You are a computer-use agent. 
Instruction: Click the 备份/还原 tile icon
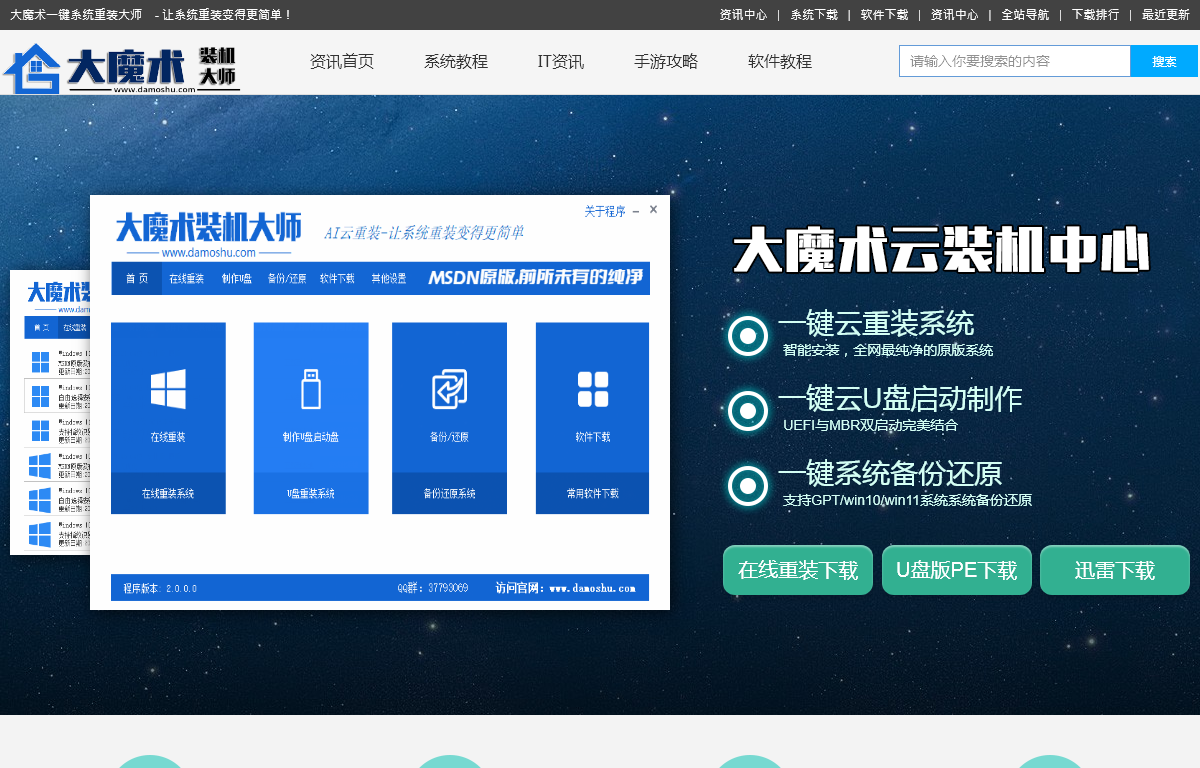[449, 389]
